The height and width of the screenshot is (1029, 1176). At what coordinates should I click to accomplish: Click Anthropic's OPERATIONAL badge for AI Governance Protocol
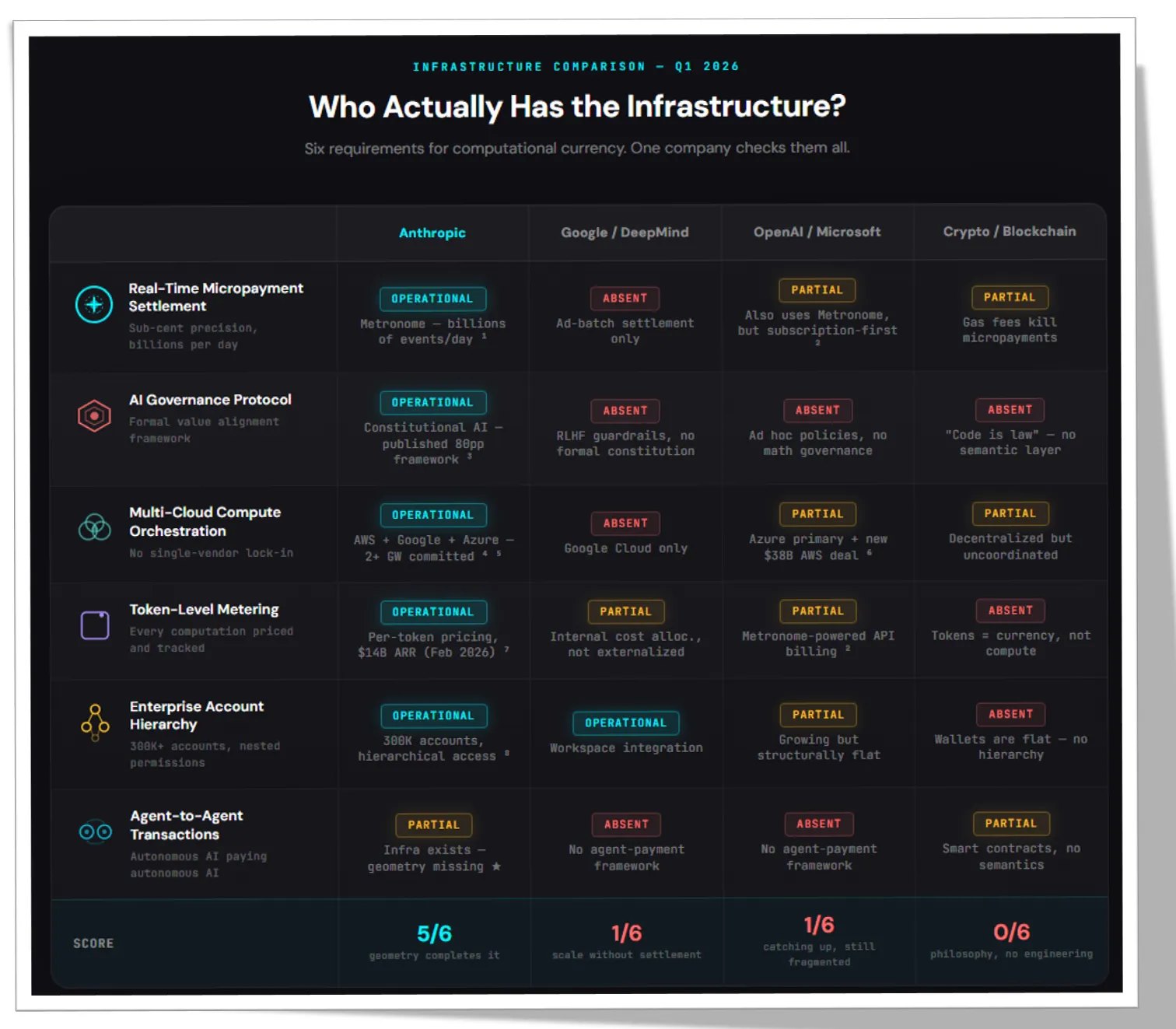433,402
